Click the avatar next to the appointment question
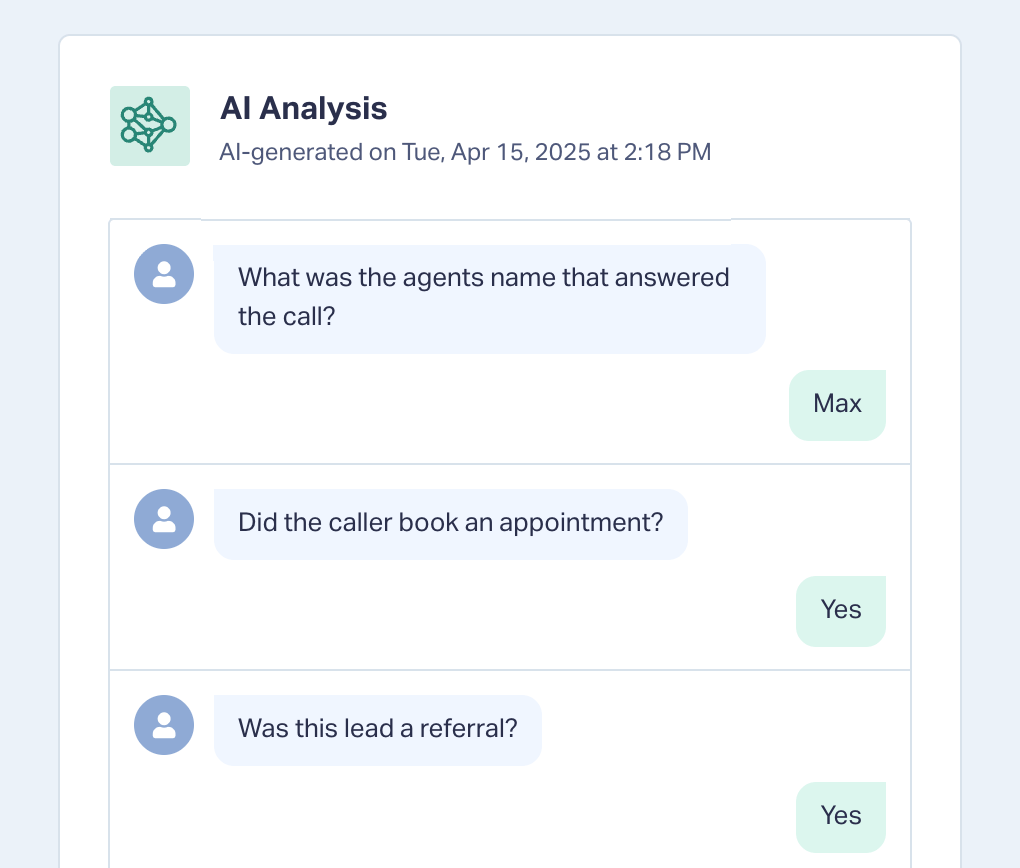The height and width of the screenshot is (868, 1020). 164,519
